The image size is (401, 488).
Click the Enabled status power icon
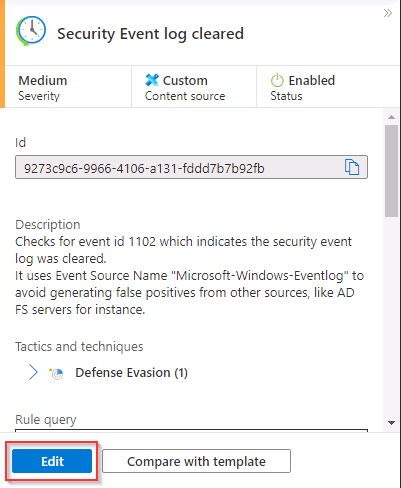(x=277, y=80)
